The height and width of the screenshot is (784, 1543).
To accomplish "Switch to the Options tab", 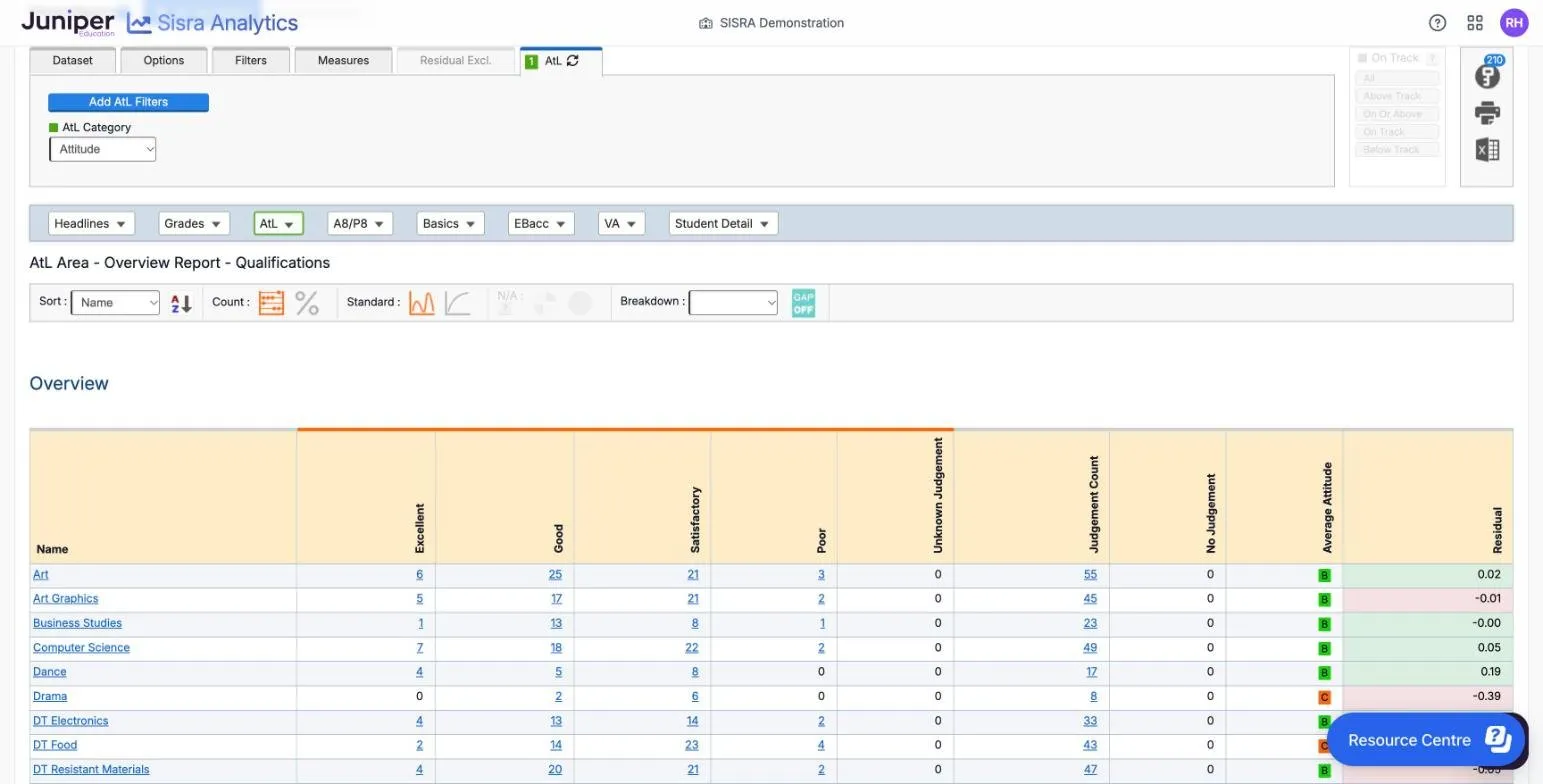I will click(x=164, y=61).
